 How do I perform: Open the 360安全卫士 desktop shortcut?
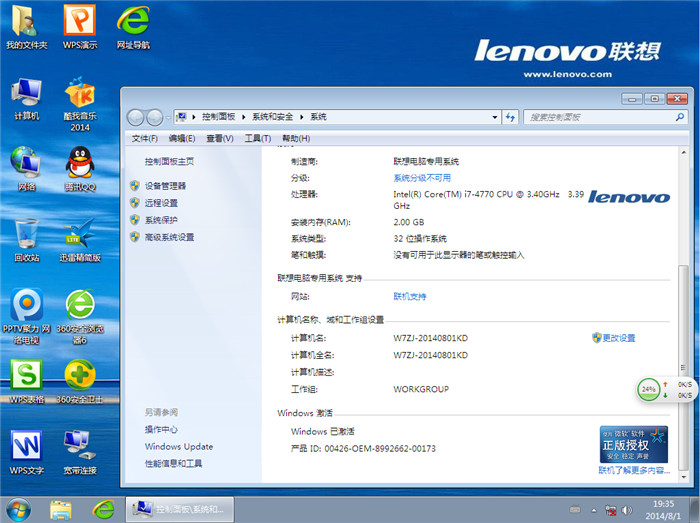coord(79,378)
